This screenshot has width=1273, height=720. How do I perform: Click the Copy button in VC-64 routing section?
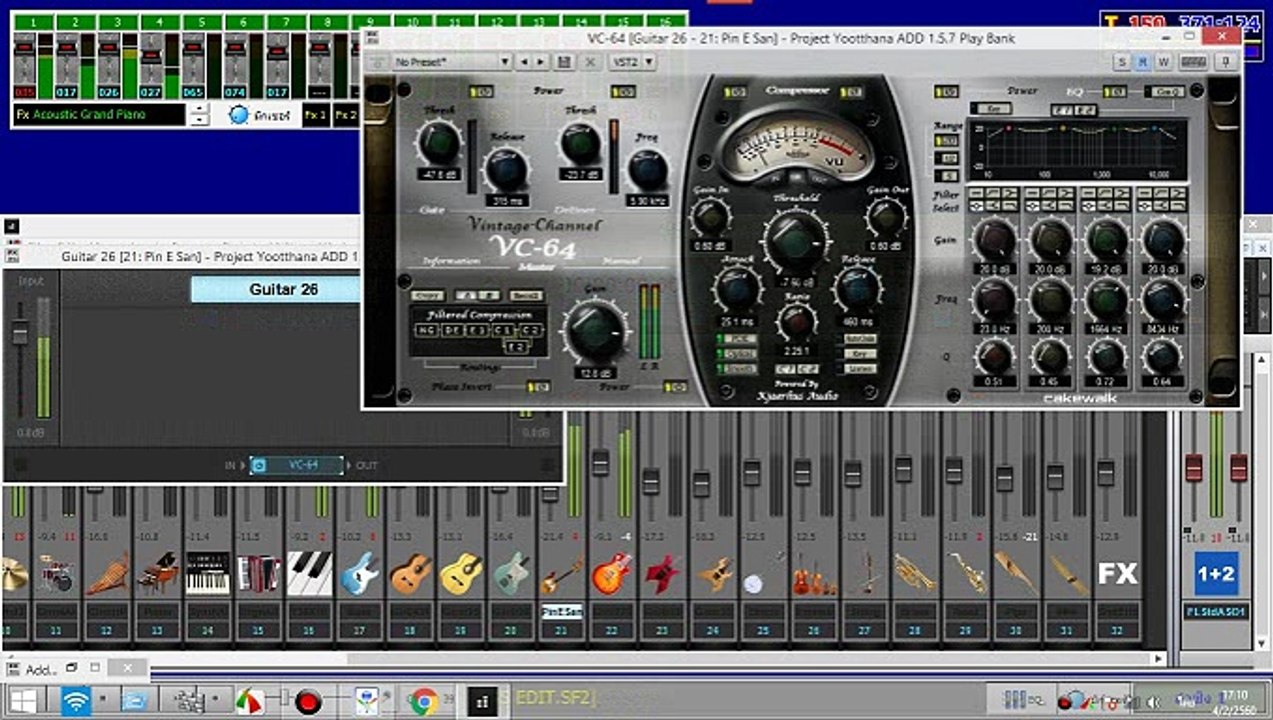coord(429,296)
